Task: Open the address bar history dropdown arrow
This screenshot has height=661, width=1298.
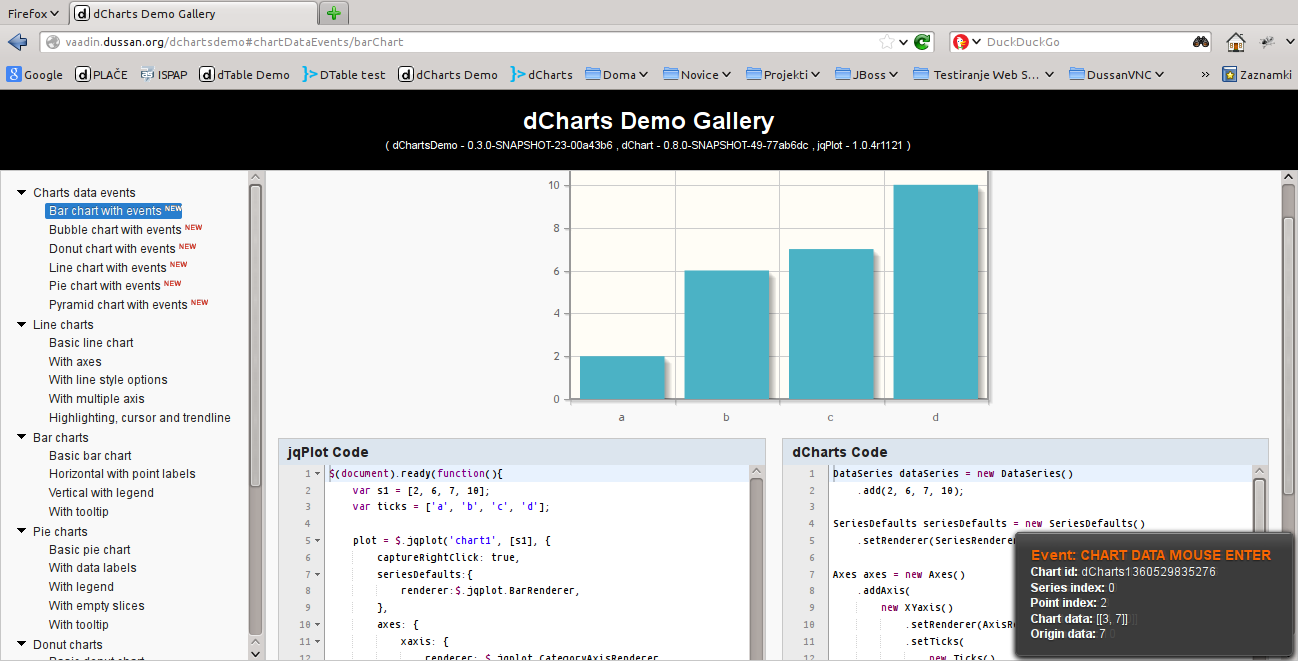Action: [904, 42]
